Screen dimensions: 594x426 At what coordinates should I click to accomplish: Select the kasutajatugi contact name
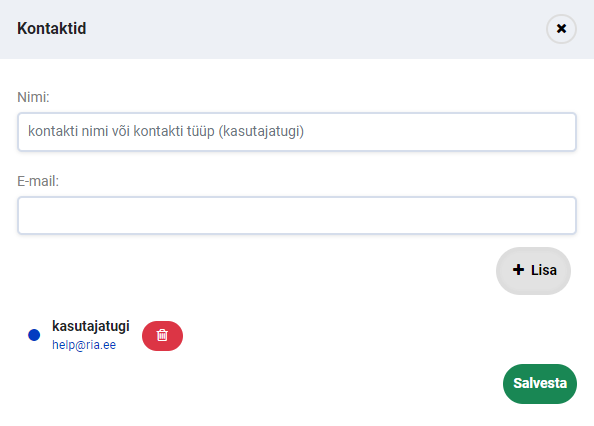coord(91,326)
